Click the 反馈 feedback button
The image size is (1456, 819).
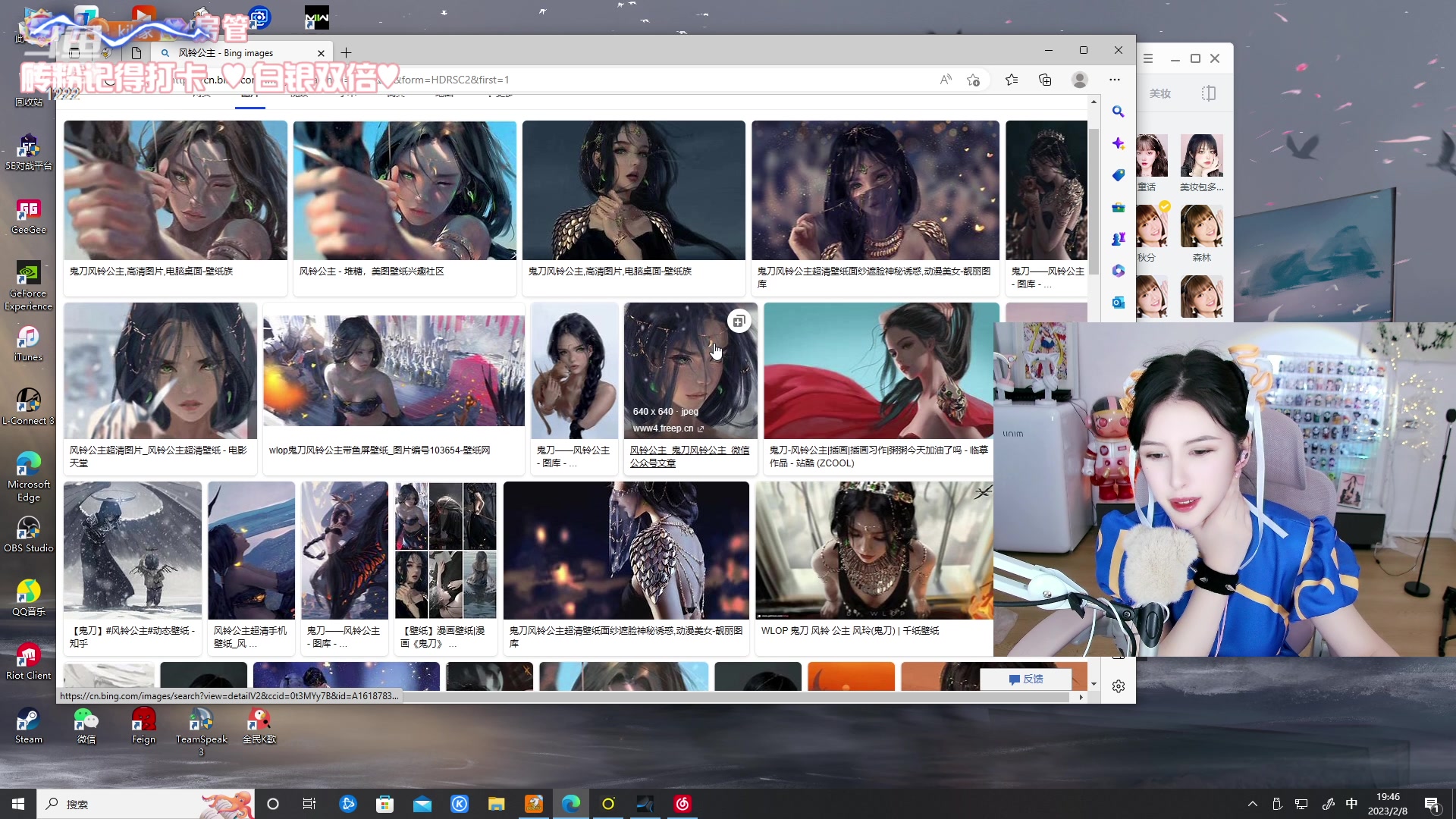click(x=1026, y=679)
